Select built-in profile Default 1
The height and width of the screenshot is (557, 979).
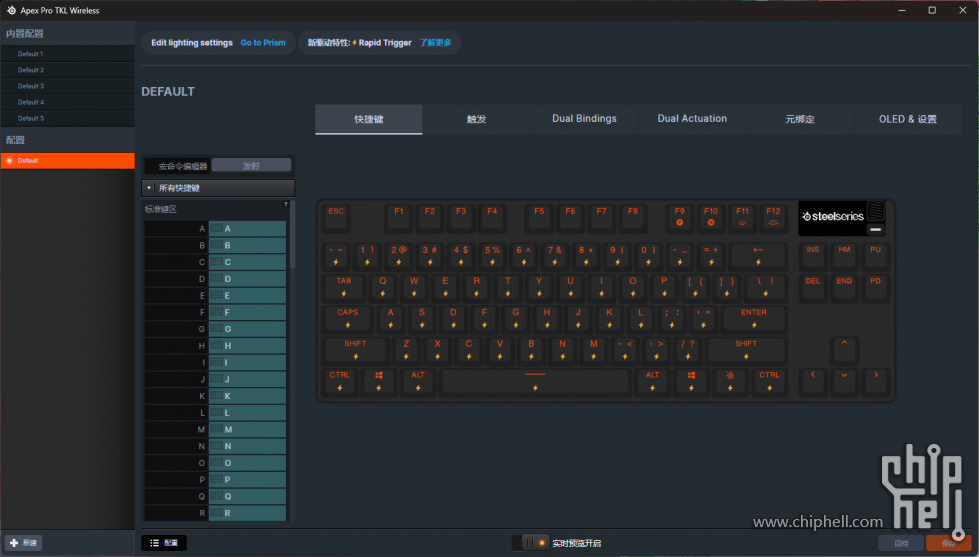coord(67,54)
